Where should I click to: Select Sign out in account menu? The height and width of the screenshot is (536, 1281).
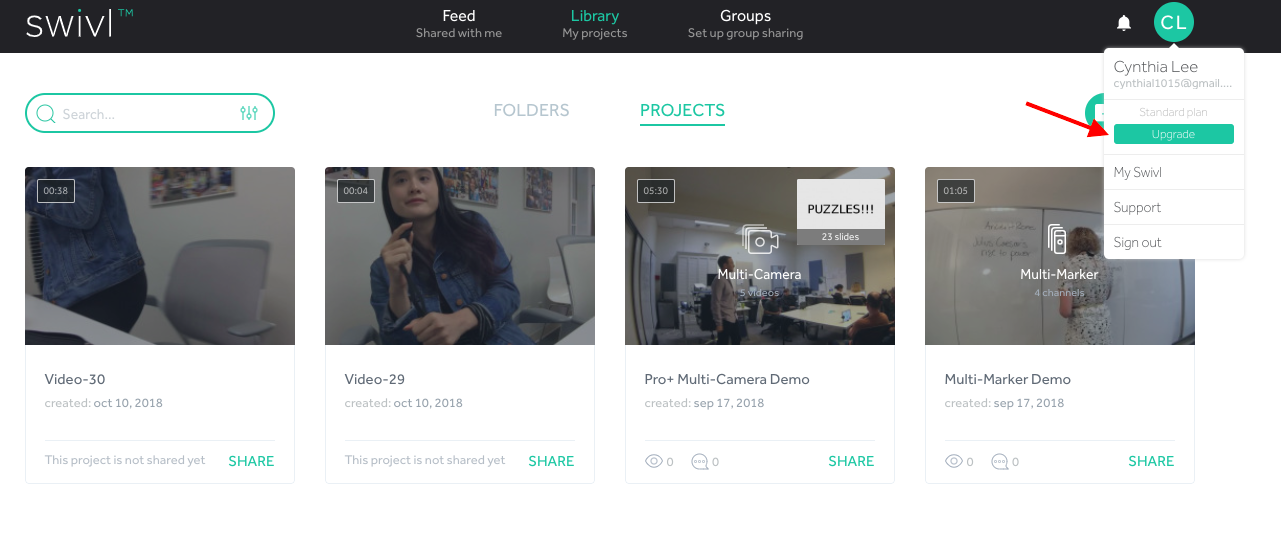point(1138,242)
